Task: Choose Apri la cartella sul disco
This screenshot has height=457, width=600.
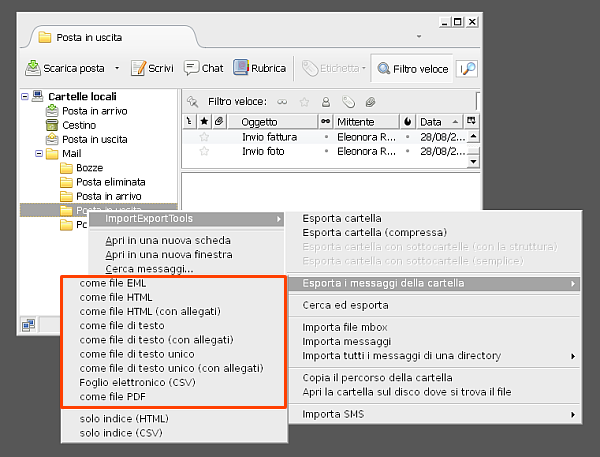Action: pyautogui.click(x=407, y=392)
